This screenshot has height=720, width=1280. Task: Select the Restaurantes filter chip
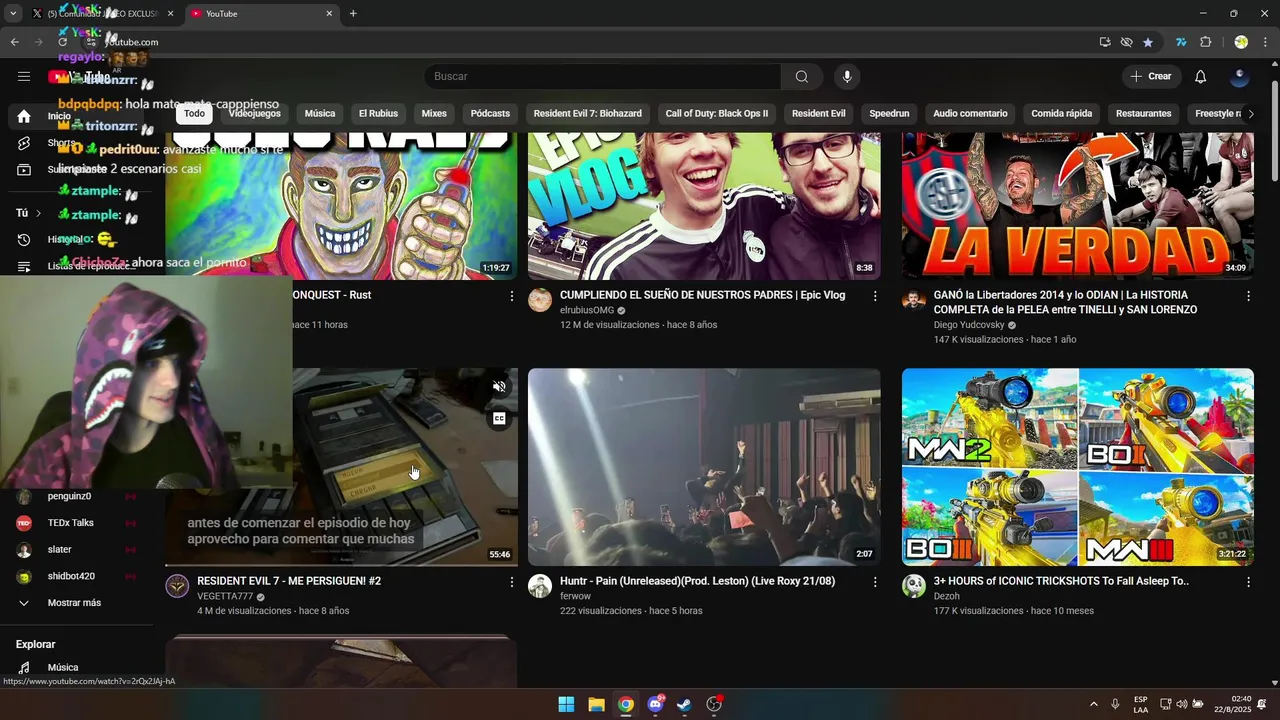(x=1143, y=114)
